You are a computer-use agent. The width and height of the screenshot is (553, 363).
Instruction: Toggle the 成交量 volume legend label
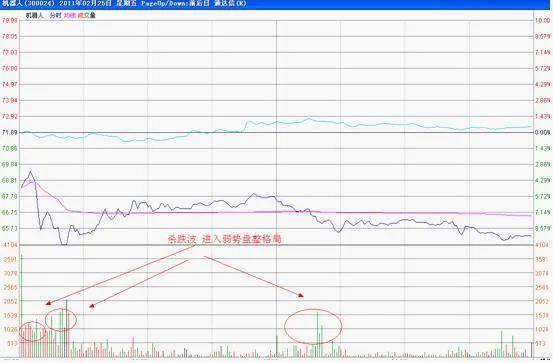[x=87, y=15]
